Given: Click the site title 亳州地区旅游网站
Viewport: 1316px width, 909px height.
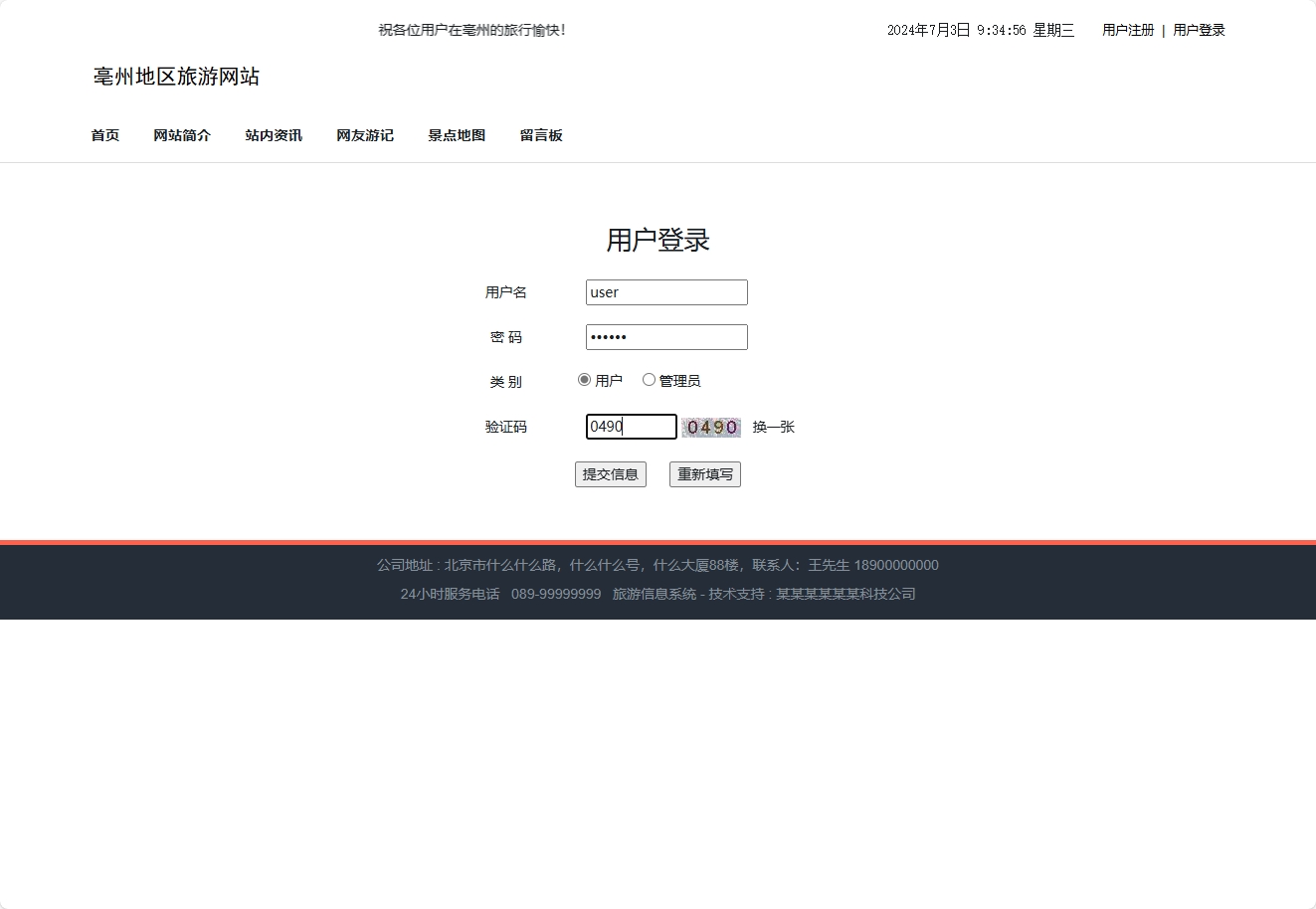Looking at the screenshot, I should click(x=175, y=77).
